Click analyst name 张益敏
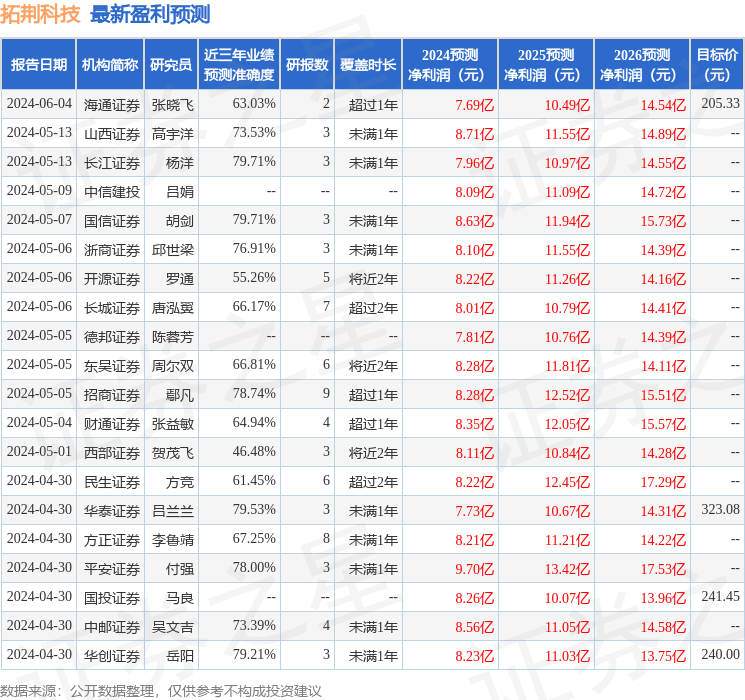 (x=172, y=424)
